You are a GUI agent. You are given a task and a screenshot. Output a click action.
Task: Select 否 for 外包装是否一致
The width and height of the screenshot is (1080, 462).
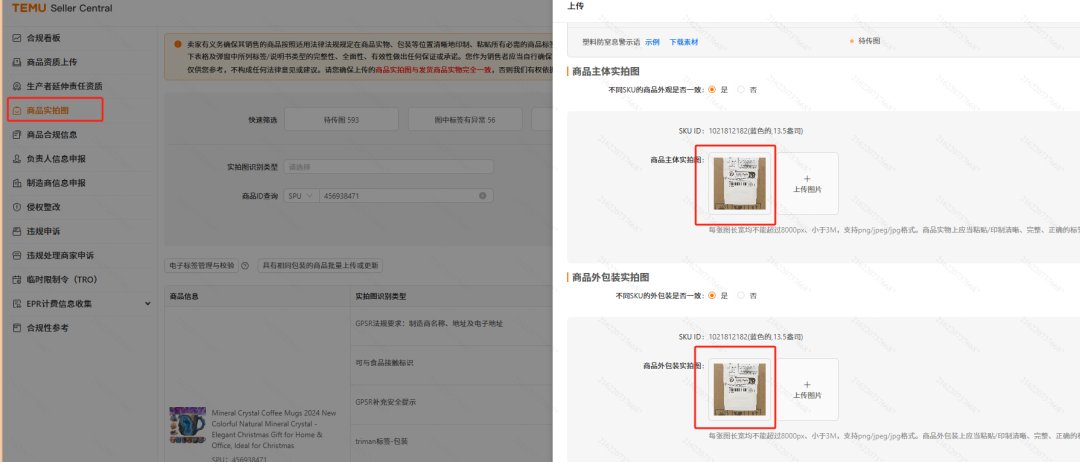coord(741,295)
